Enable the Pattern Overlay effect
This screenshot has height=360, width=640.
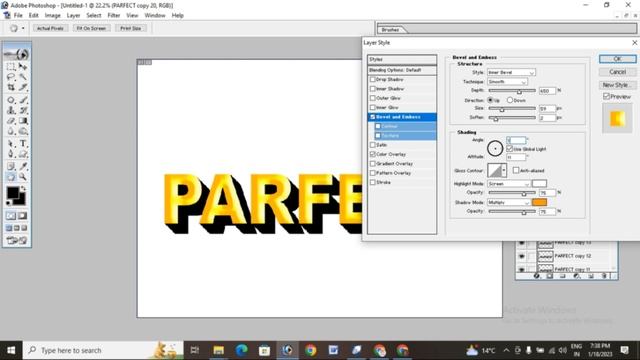point(372,173)
